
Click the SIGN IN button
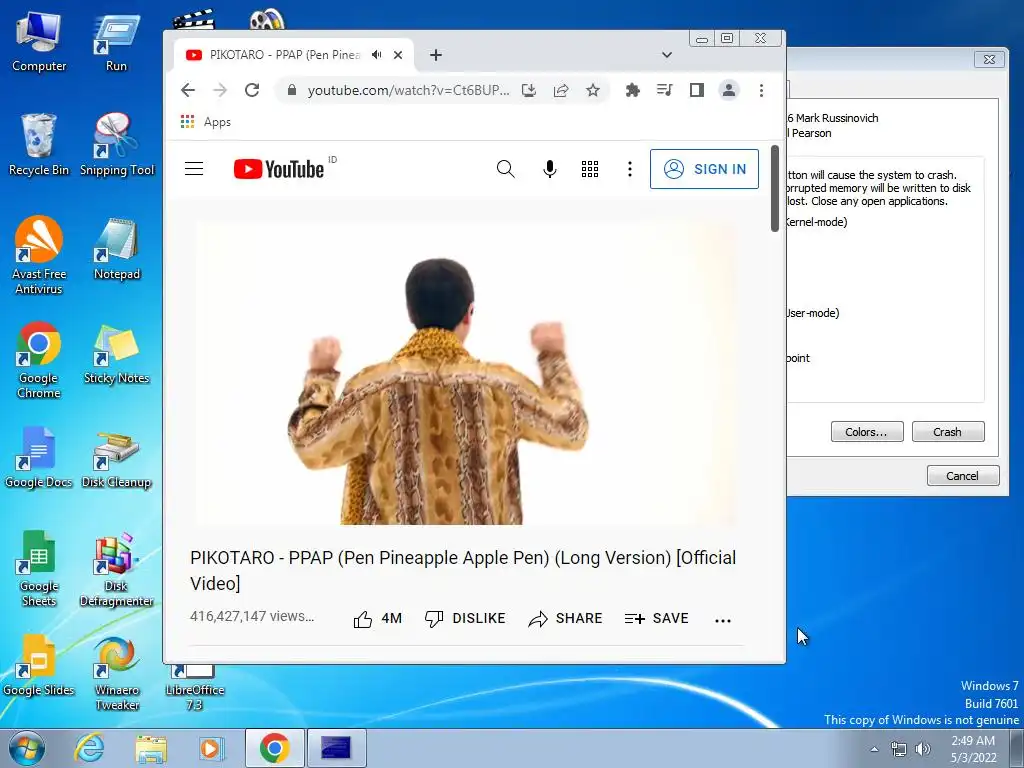[705, 169]
